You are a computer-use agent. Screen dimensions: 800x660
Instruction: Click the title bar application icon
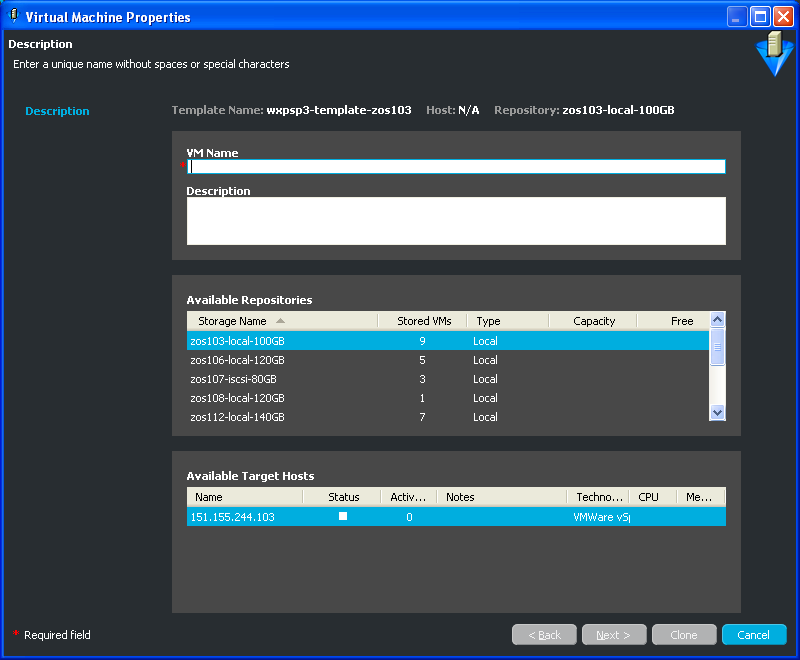pos(14,16)
